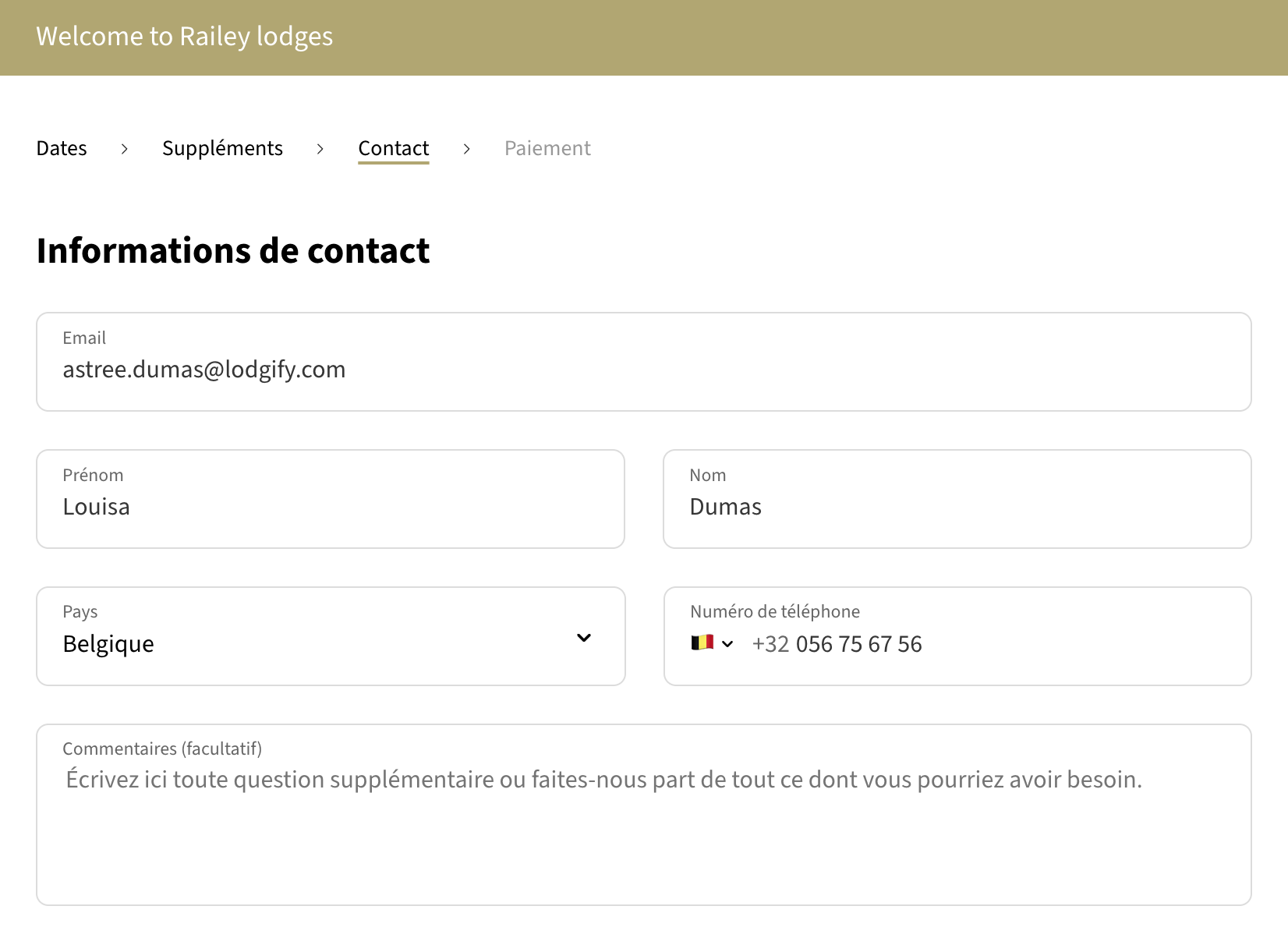Click the chevron after Suppléments
The image size is (1288, 945).
[x=320, y=149]
